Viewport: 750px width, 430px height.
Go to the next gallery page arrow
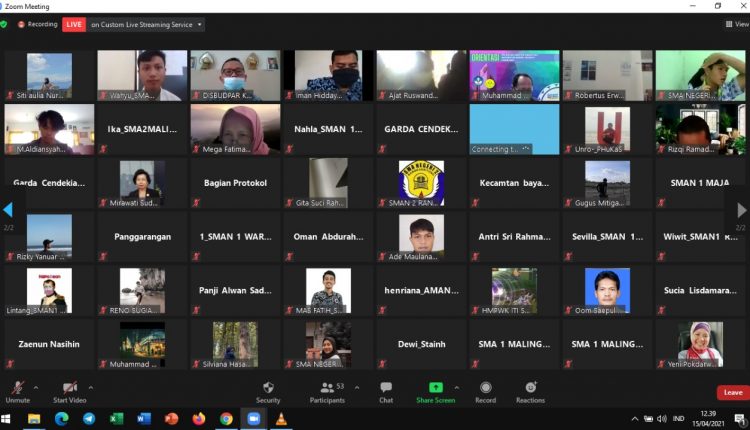pyautogui.click(x=742, y=210)
